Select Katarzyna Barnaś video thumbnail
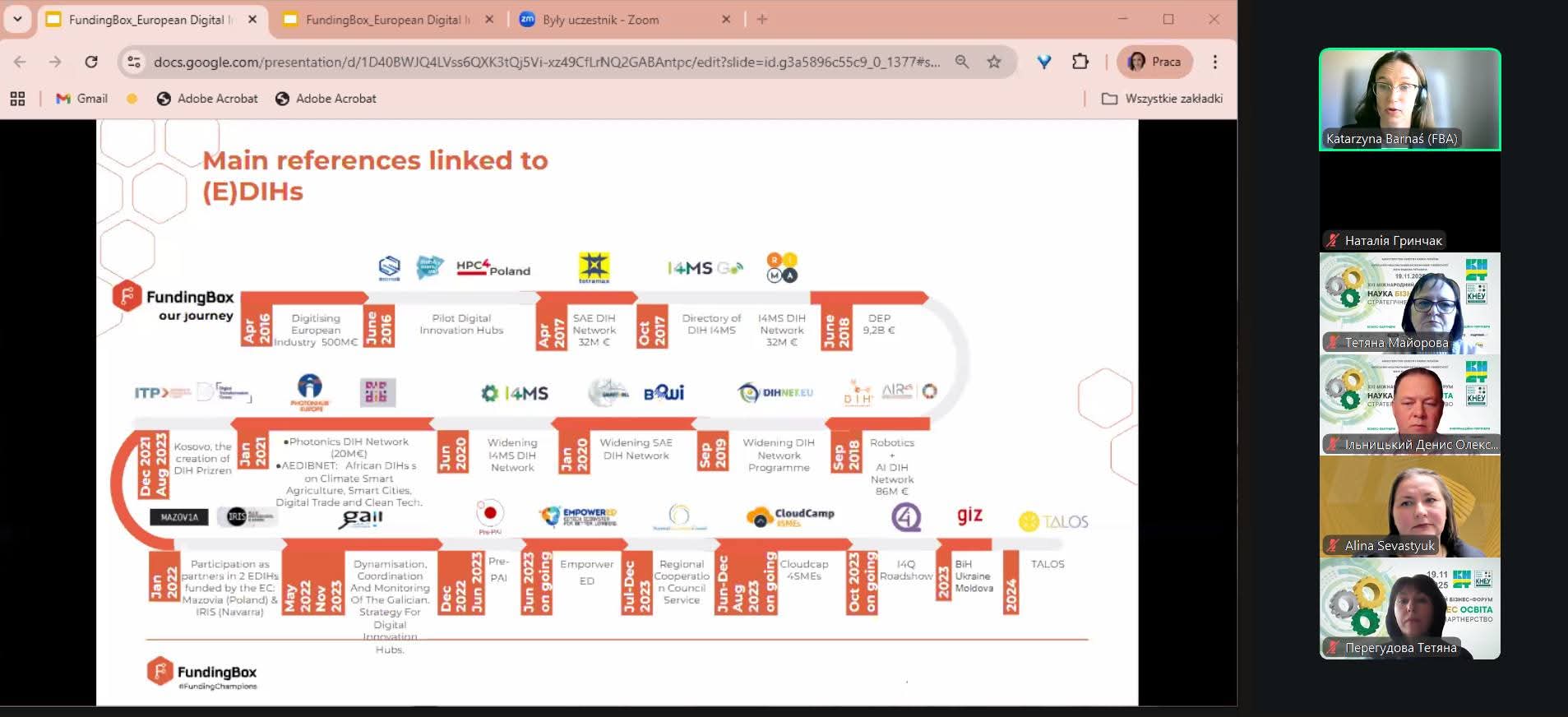This screenshot has width=1568, height=717. (x=1409, y=99)
